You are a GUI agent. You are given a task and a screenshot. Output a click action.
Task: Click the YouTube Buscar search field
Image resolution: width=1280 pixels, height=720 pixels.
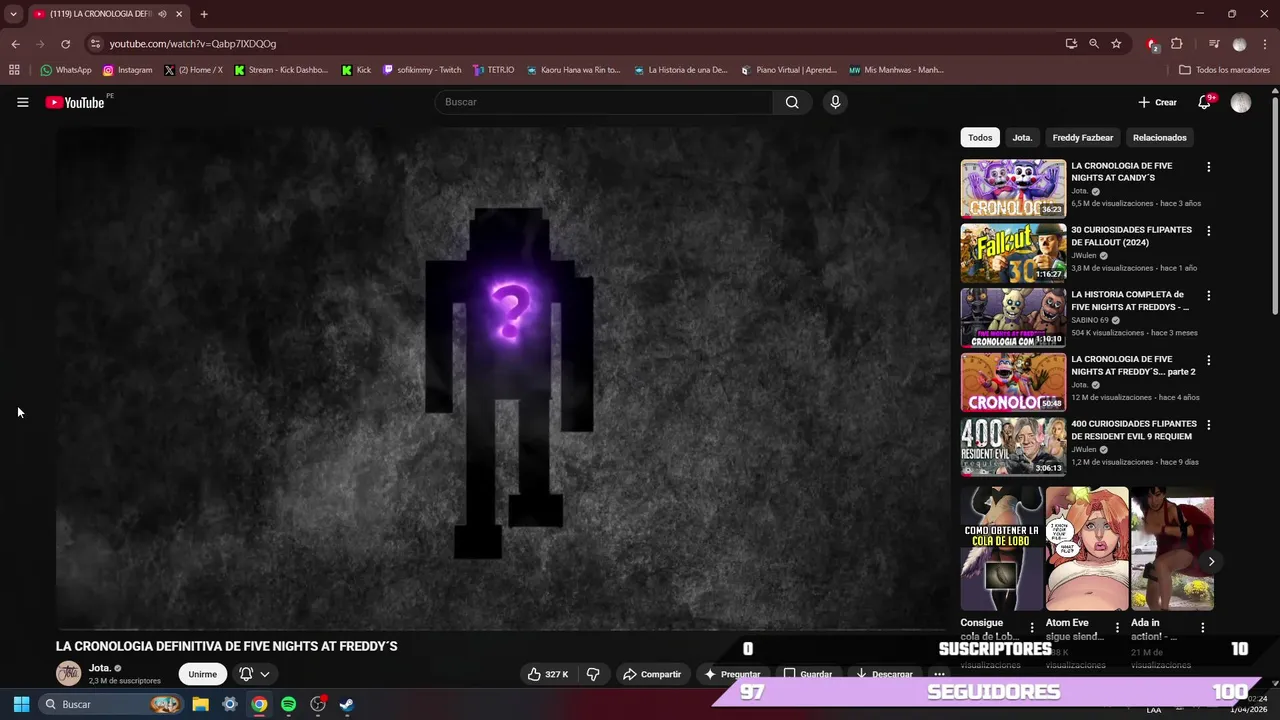coord(603,102)
